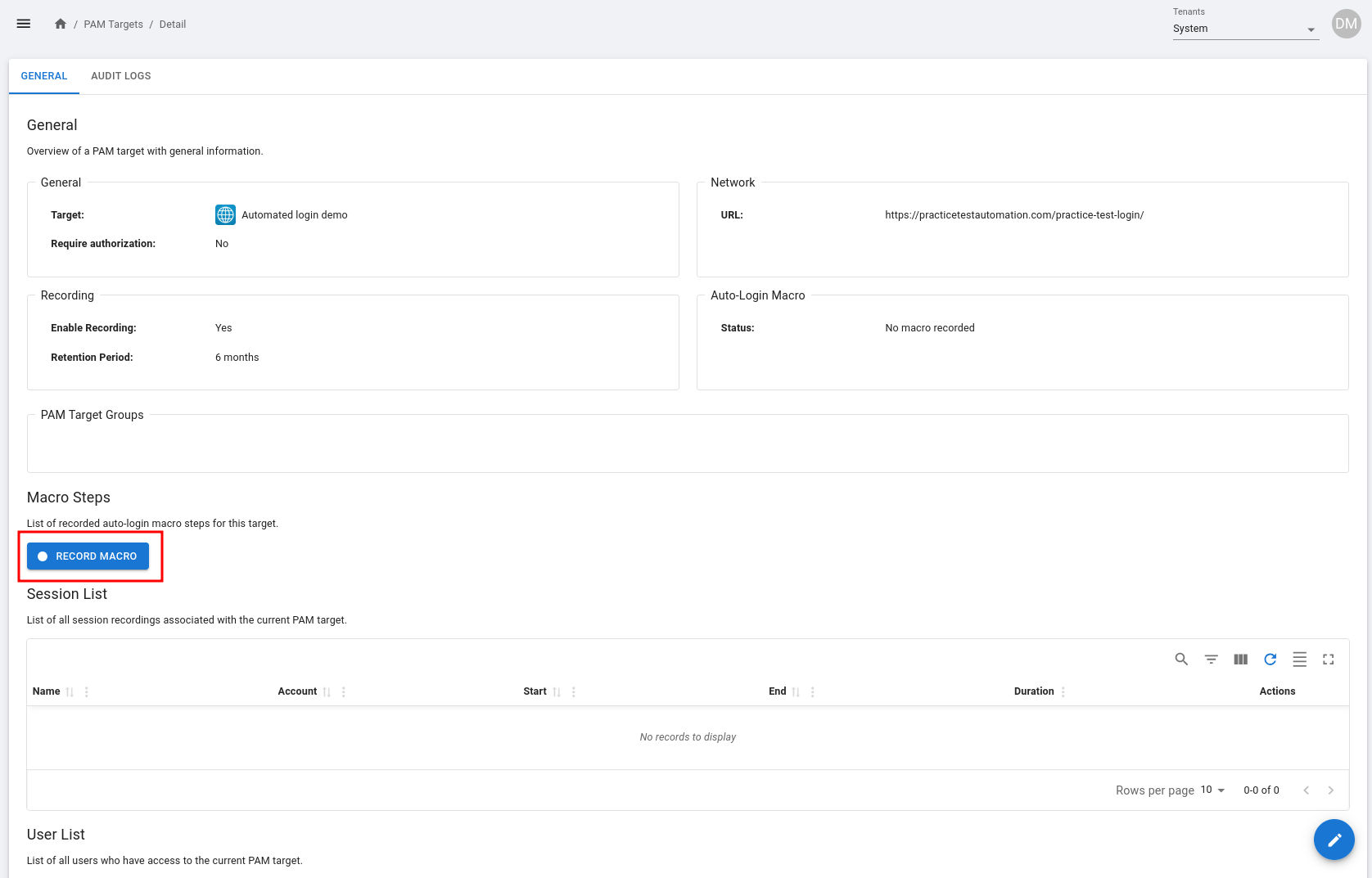The width and height of the screenshot is (1372, 878).
Task: Sort sessions by Name column
Action: (70, 692)
